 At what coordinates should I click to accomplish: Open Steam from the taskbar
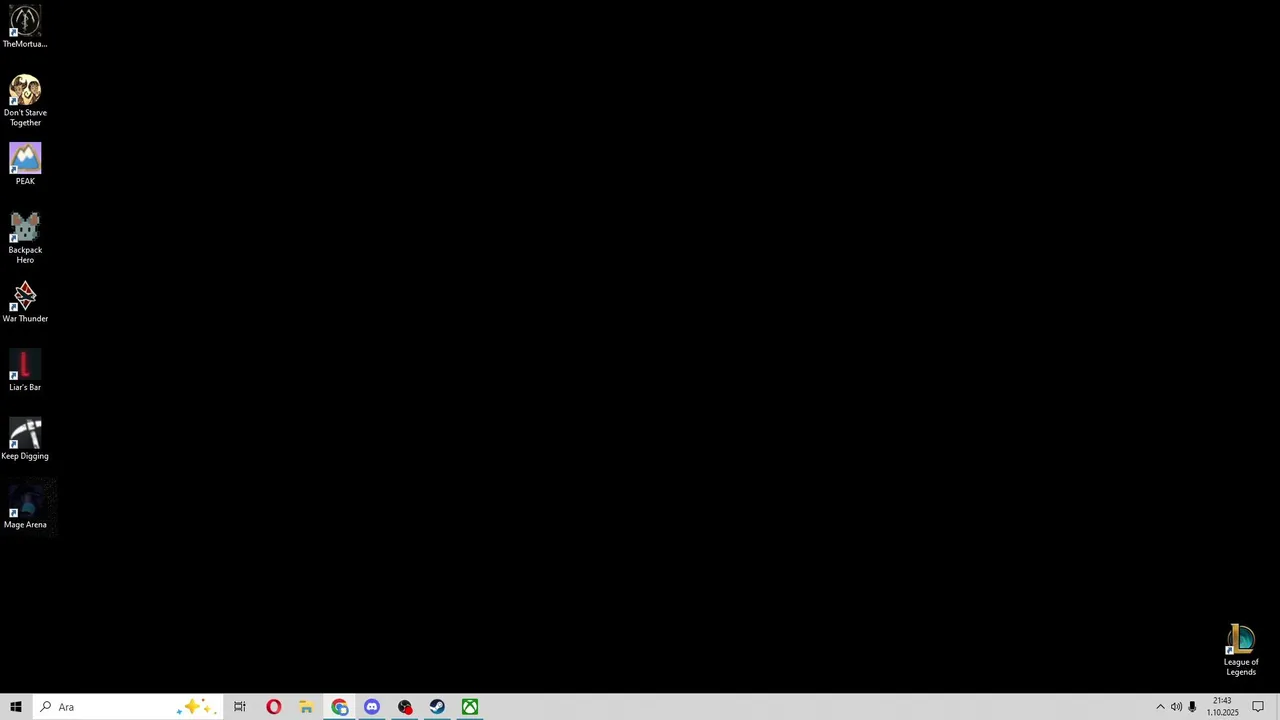point(437,707)
